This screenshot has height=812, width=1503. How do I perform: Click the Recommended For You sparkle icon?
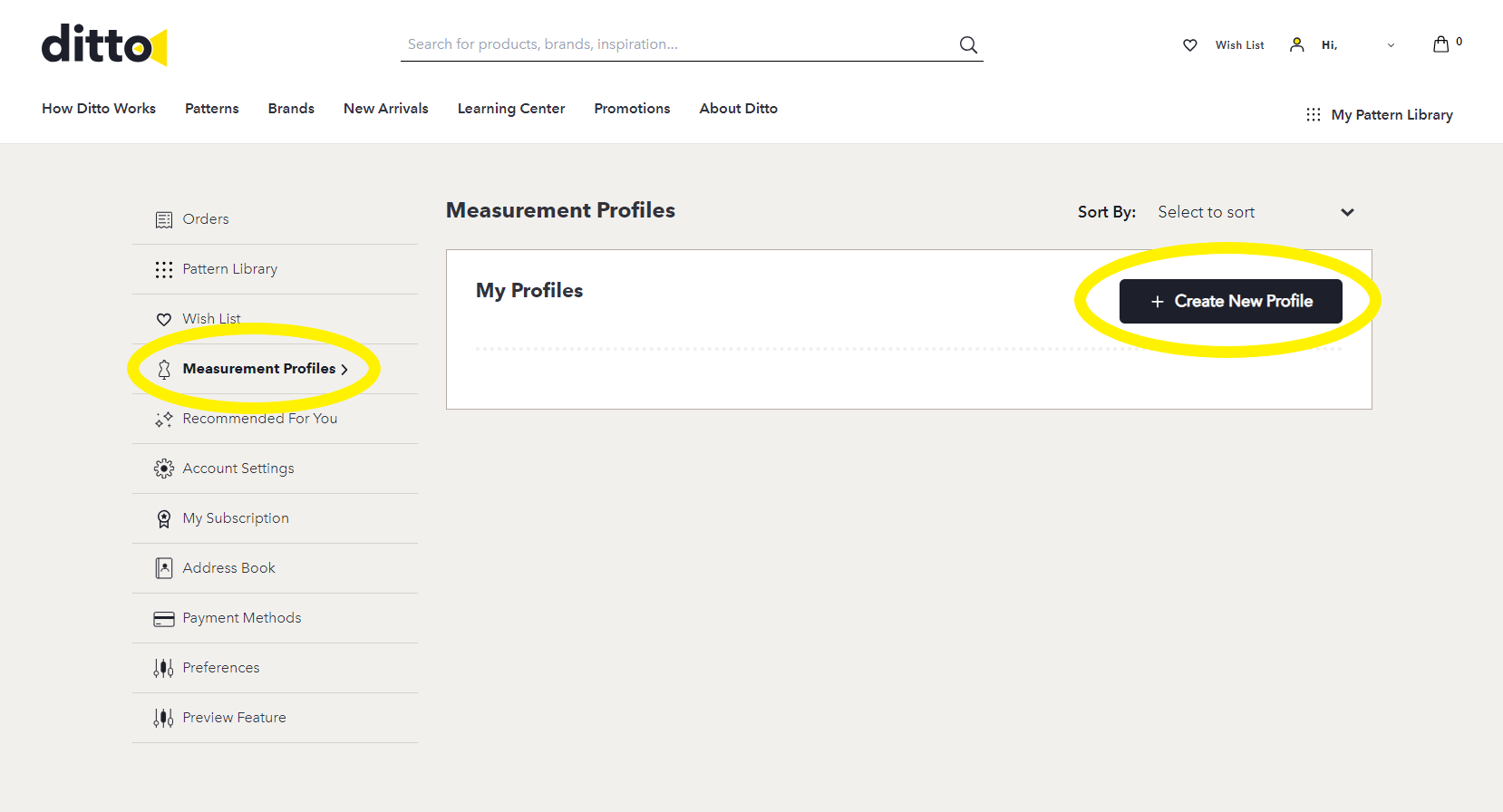click(x=164, y=419)
